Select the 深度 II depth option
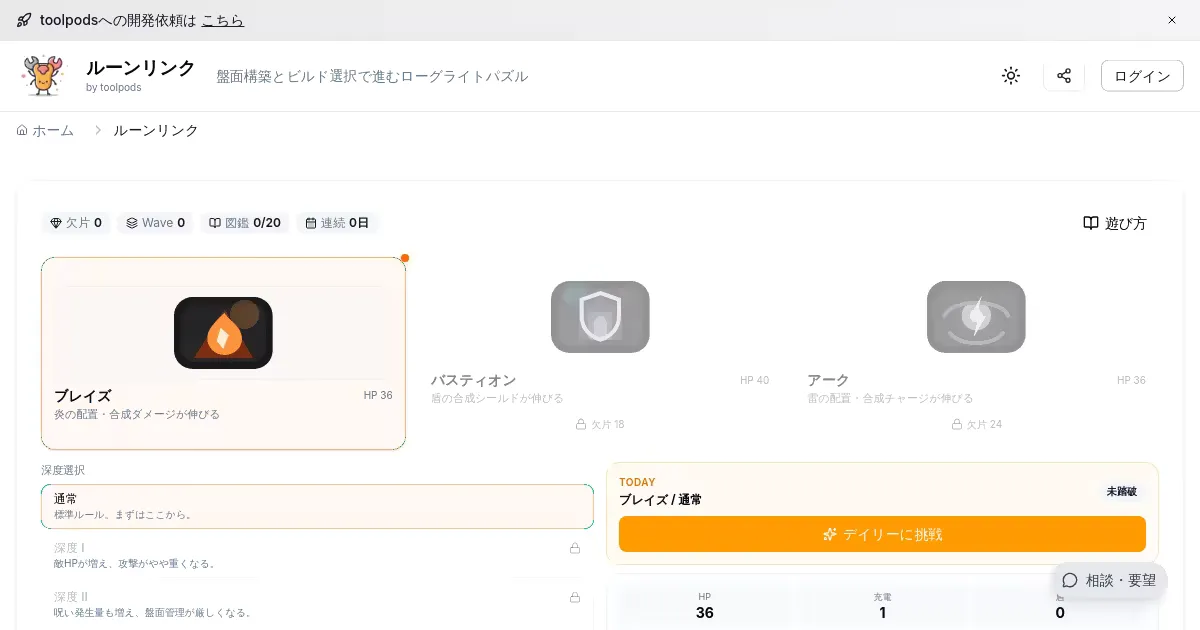 (x=317, y=604)
